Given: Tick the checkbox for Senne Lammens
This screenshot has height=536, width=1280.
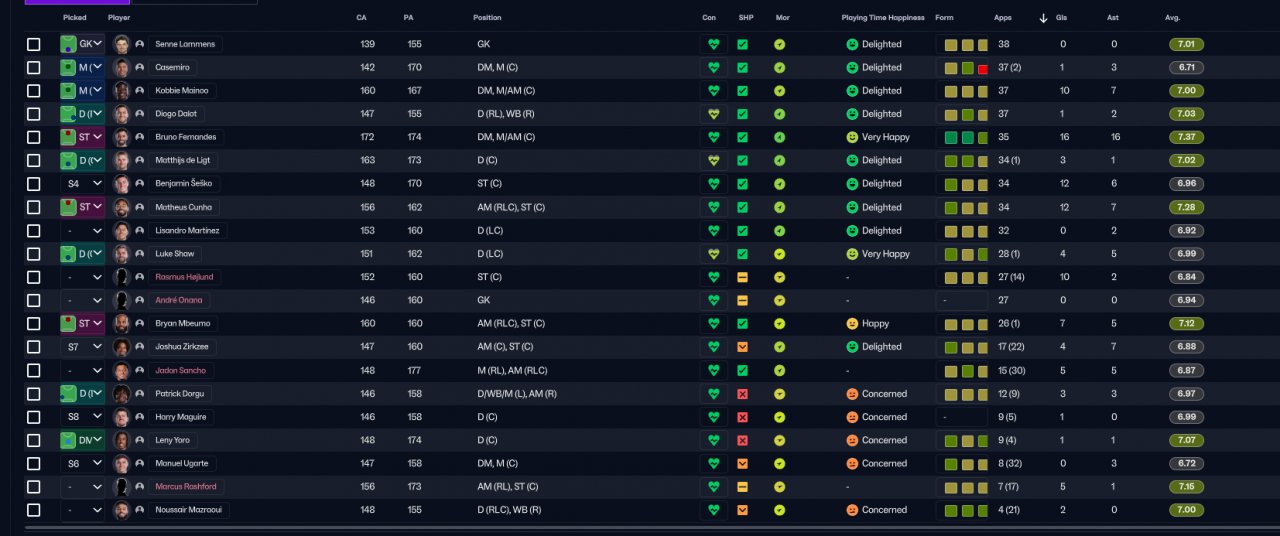Looking at the screenshot, I should (34, 45).
